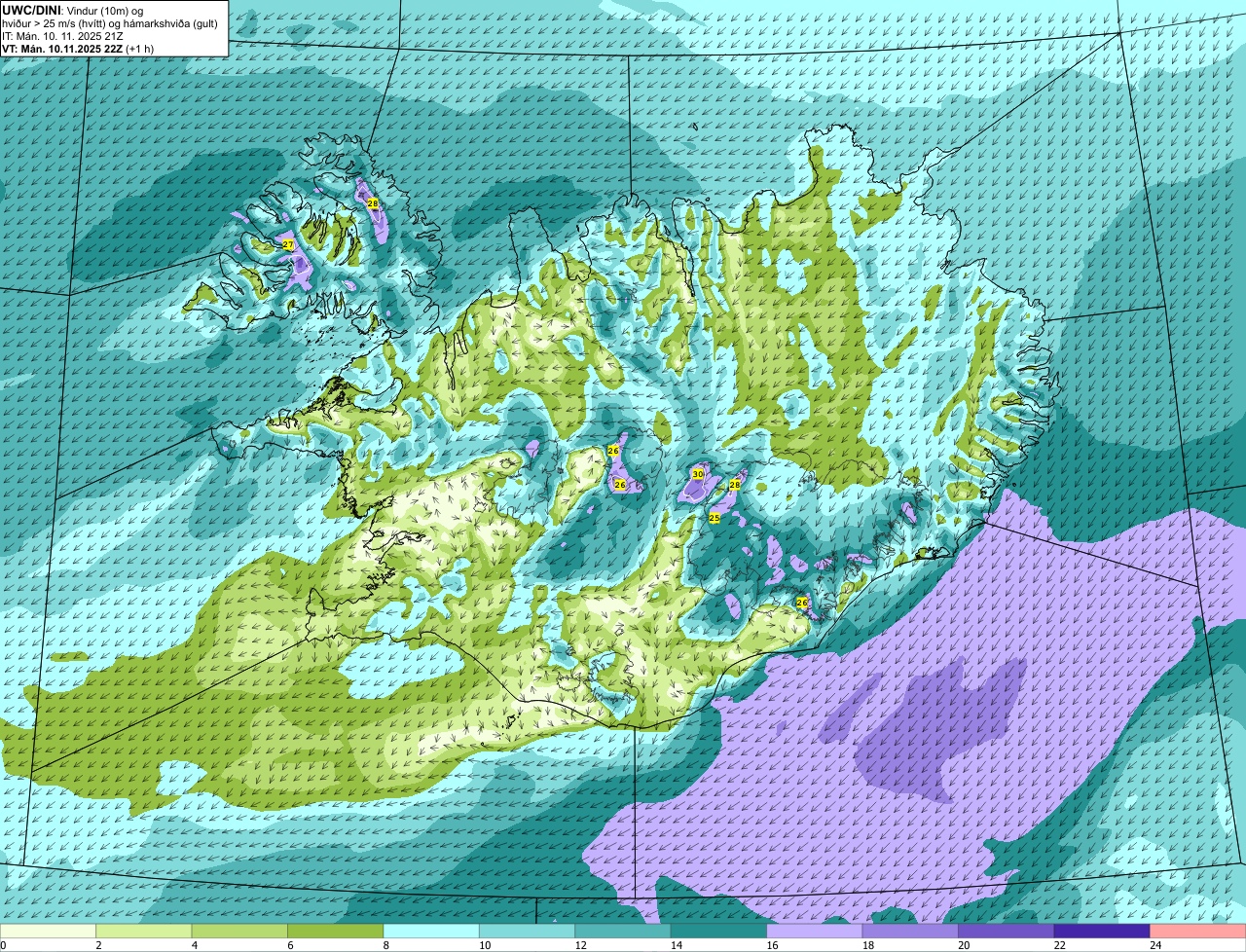The width and height of the screenshot is (1246, 952).
Task: Click the 'UWC/DINI: Vindur (10m) og' title line
Action: (x=73, y=10)
